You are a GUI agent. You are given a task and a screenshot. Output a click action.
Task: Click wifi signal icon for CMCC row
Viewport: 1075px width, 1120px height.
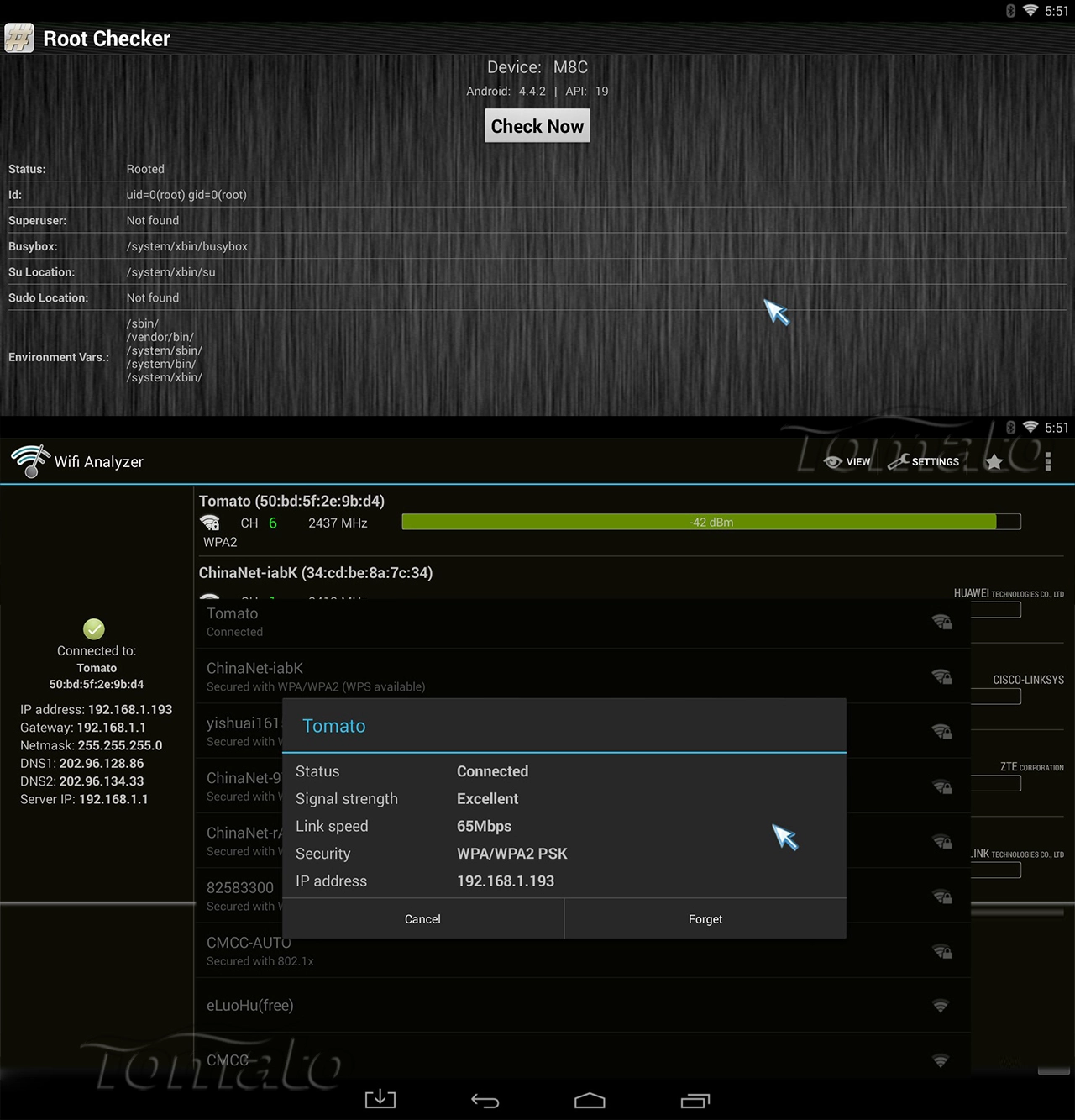click(941, 1060)
